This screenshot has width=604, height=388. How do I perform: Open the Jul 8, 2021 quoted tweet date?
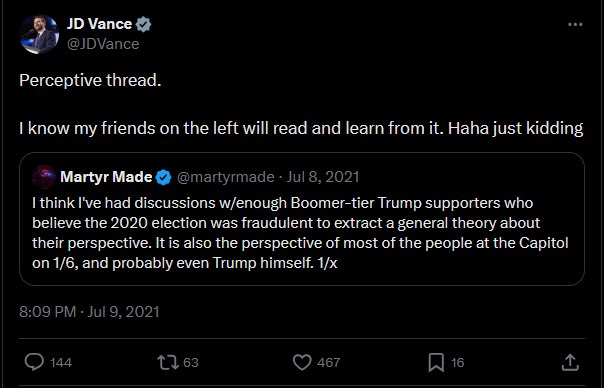pyautogui.click(x=323, y=177)
